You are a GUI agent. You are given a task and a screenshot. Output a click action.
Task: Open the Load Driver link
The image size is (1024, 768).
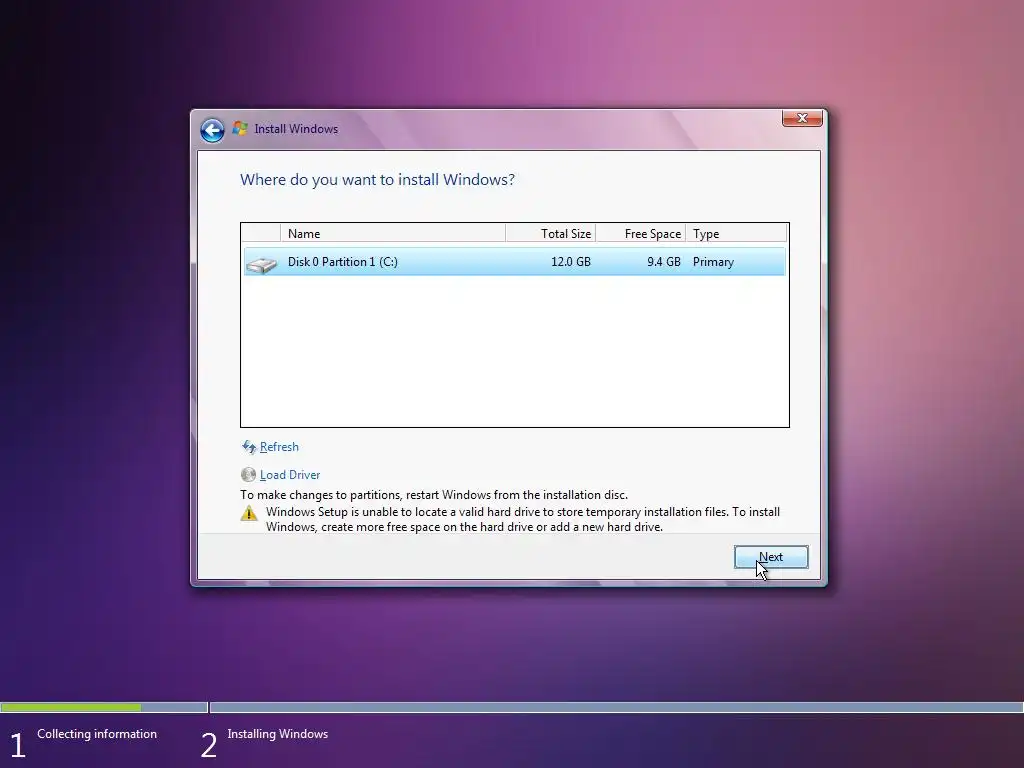click(x=290, y=475)
